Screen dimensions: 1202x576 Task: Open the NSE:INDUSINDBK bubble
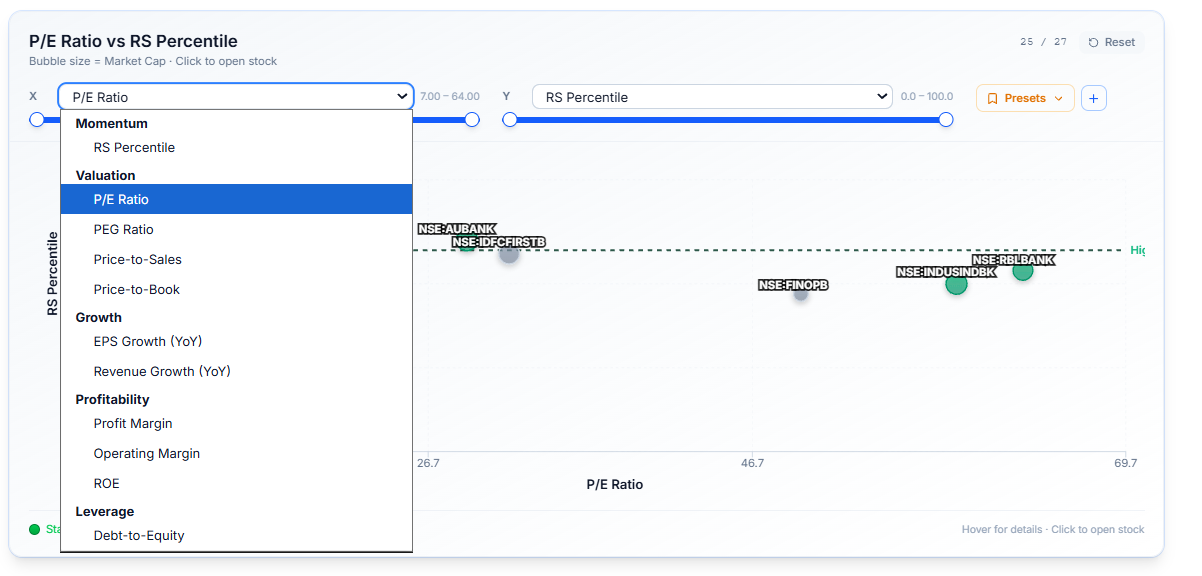click(x=957, y=284)
